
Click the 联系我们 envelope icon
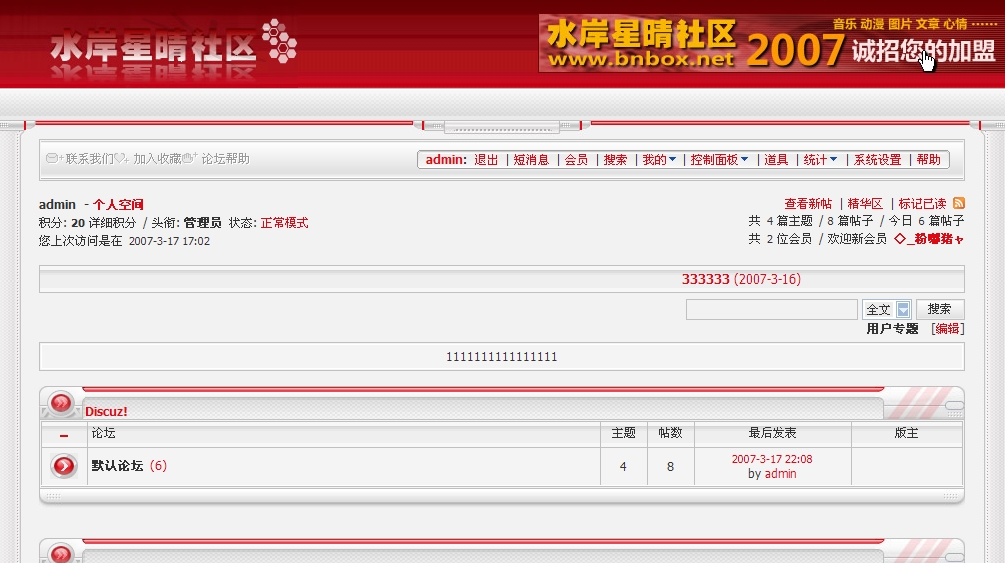click(x=53, y=158)
